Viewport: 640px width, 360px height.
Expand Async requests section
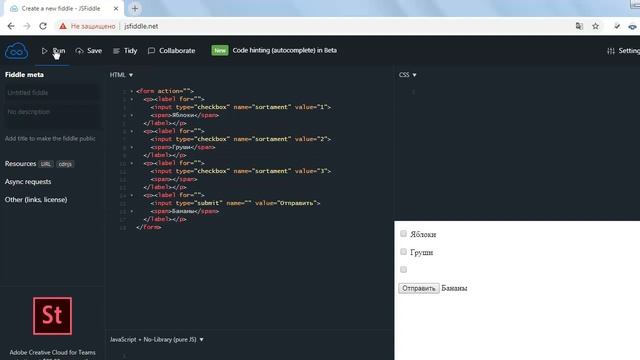(28, 182)
